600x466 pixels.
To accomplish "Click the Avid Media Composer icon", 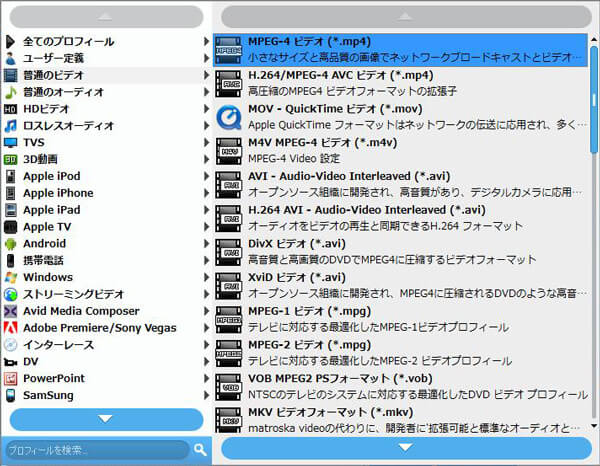I will click(10, 311).
